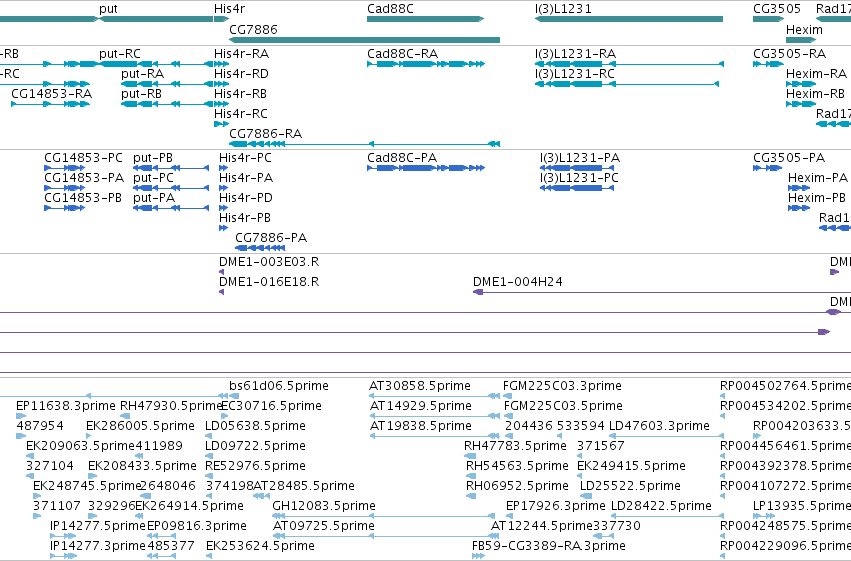Click transcript 'His4r-RA'
Viewport: 851px width, 561px height.
(241, 54)
